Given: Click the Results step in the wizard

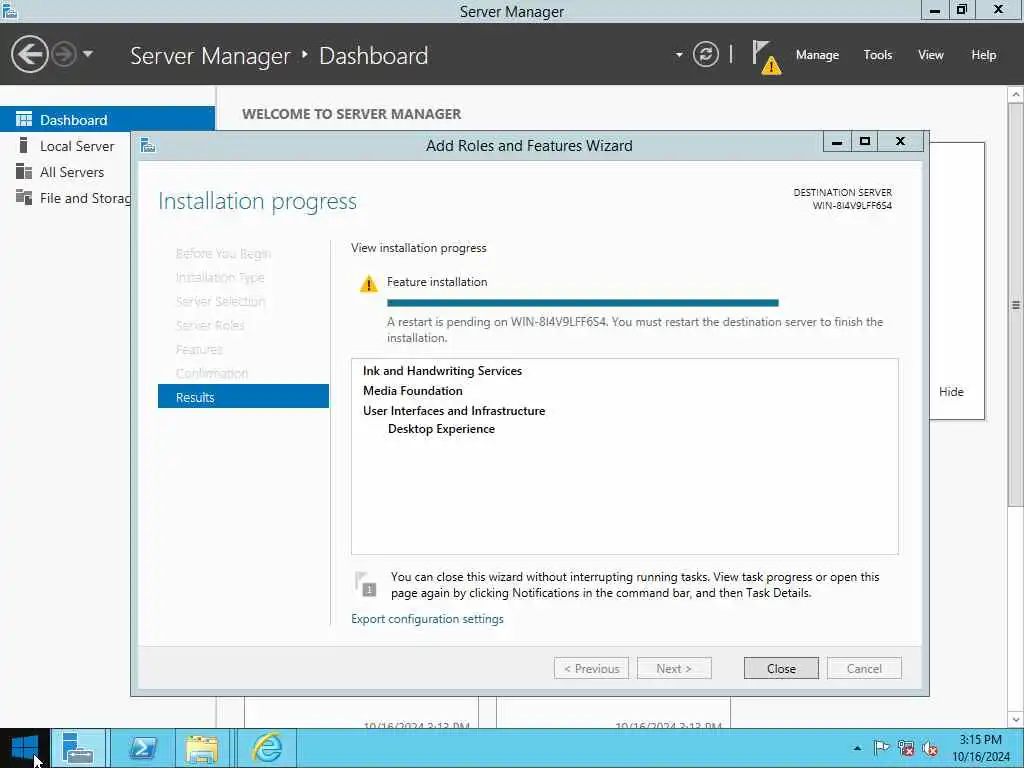Looking at the screenshot, I should [243, 396].
